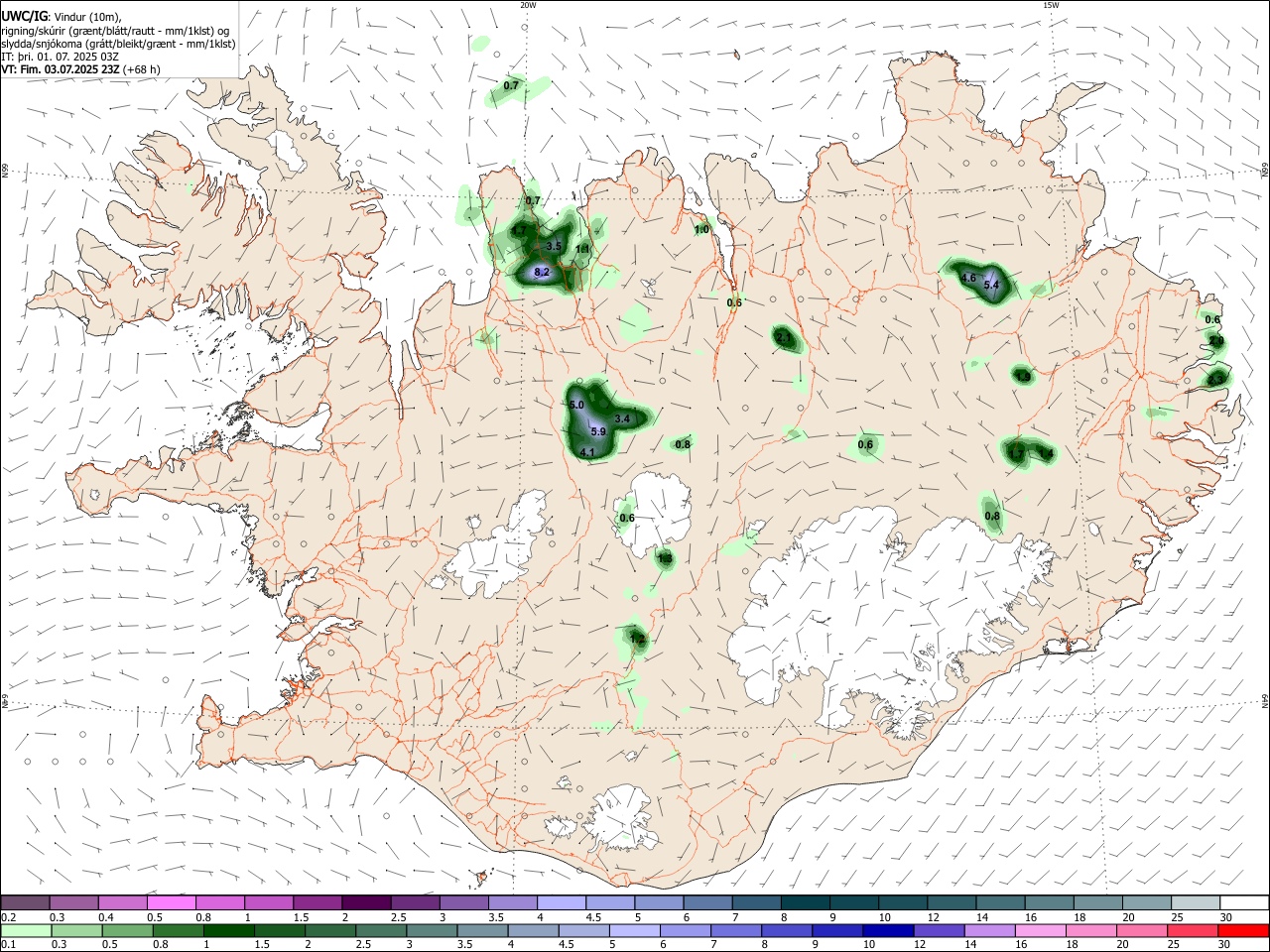This screenshot has width=1270, height=952.
Task: Select the darkest purple snow legend swatch
Action: click(366, 902)
